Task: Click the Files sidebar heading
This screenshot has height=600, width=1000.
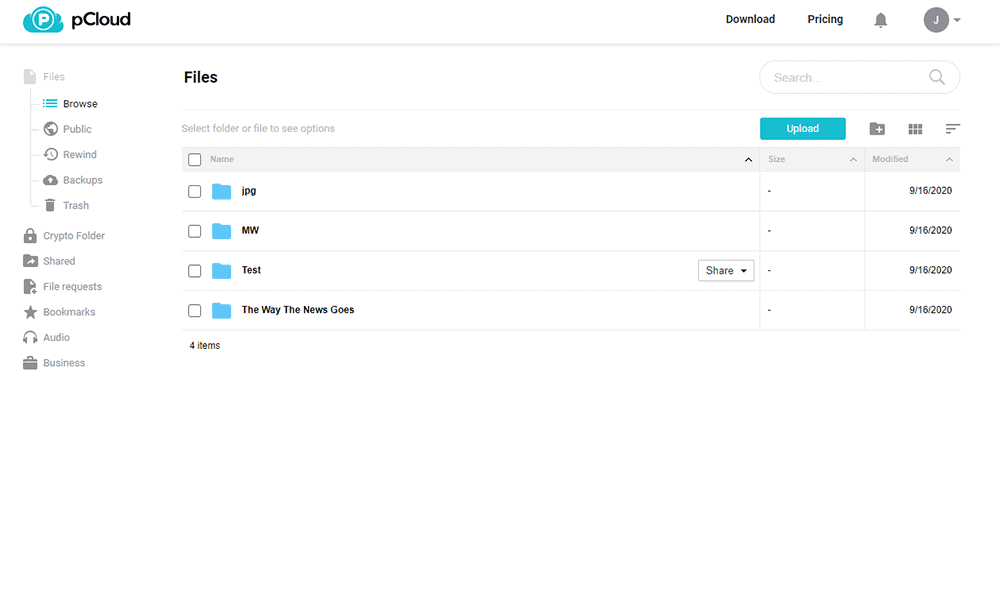Action: tap(54, 77)
